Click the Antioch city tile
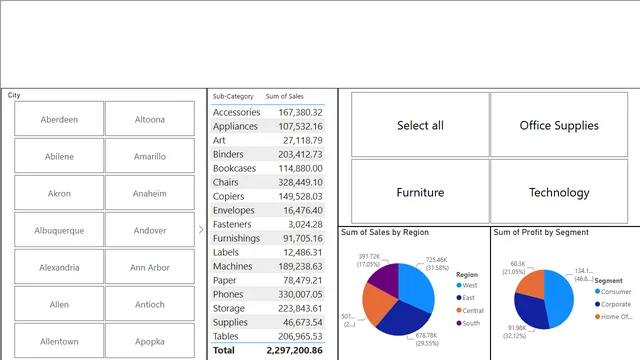The height and width of the screenshot is (360, 640). tap(150, 304)
